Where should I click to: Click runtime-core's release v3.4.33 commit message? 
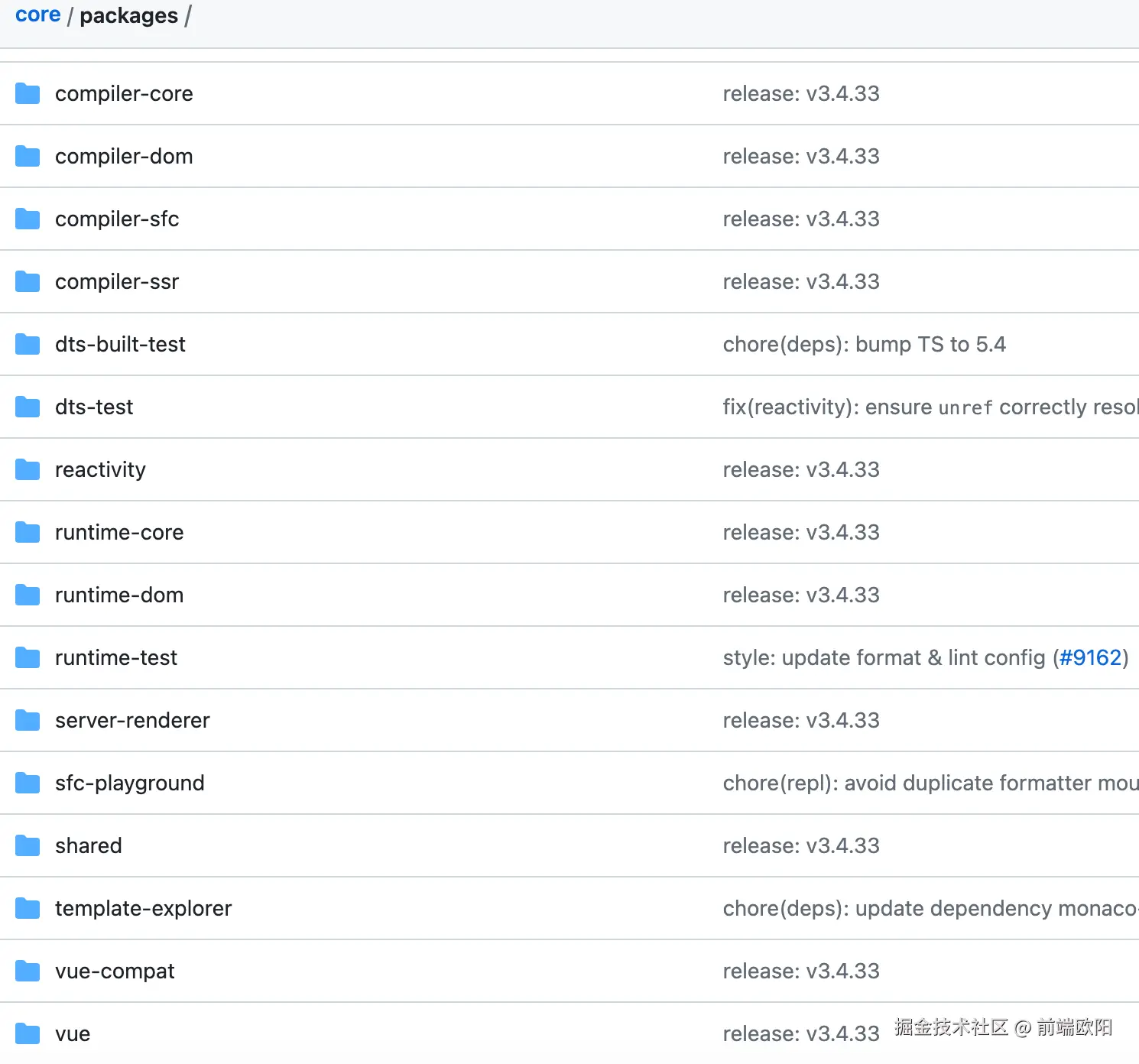(801, 533)
